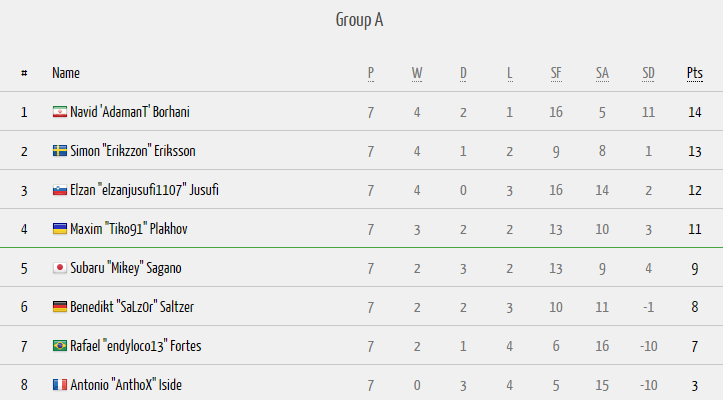Click the Brazil flag beside Rafael Fortes

59,346
